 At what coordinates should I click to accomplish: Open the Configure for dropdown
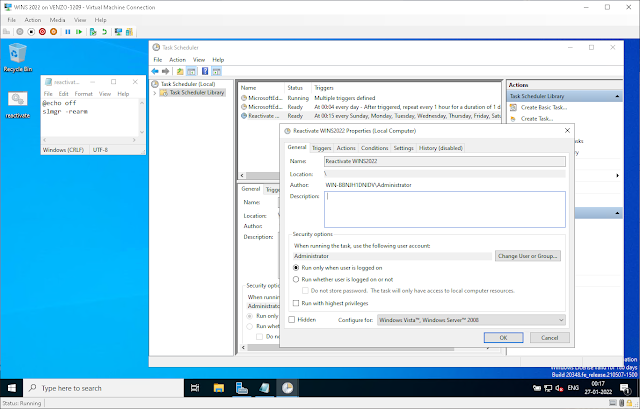click(471, 320)
